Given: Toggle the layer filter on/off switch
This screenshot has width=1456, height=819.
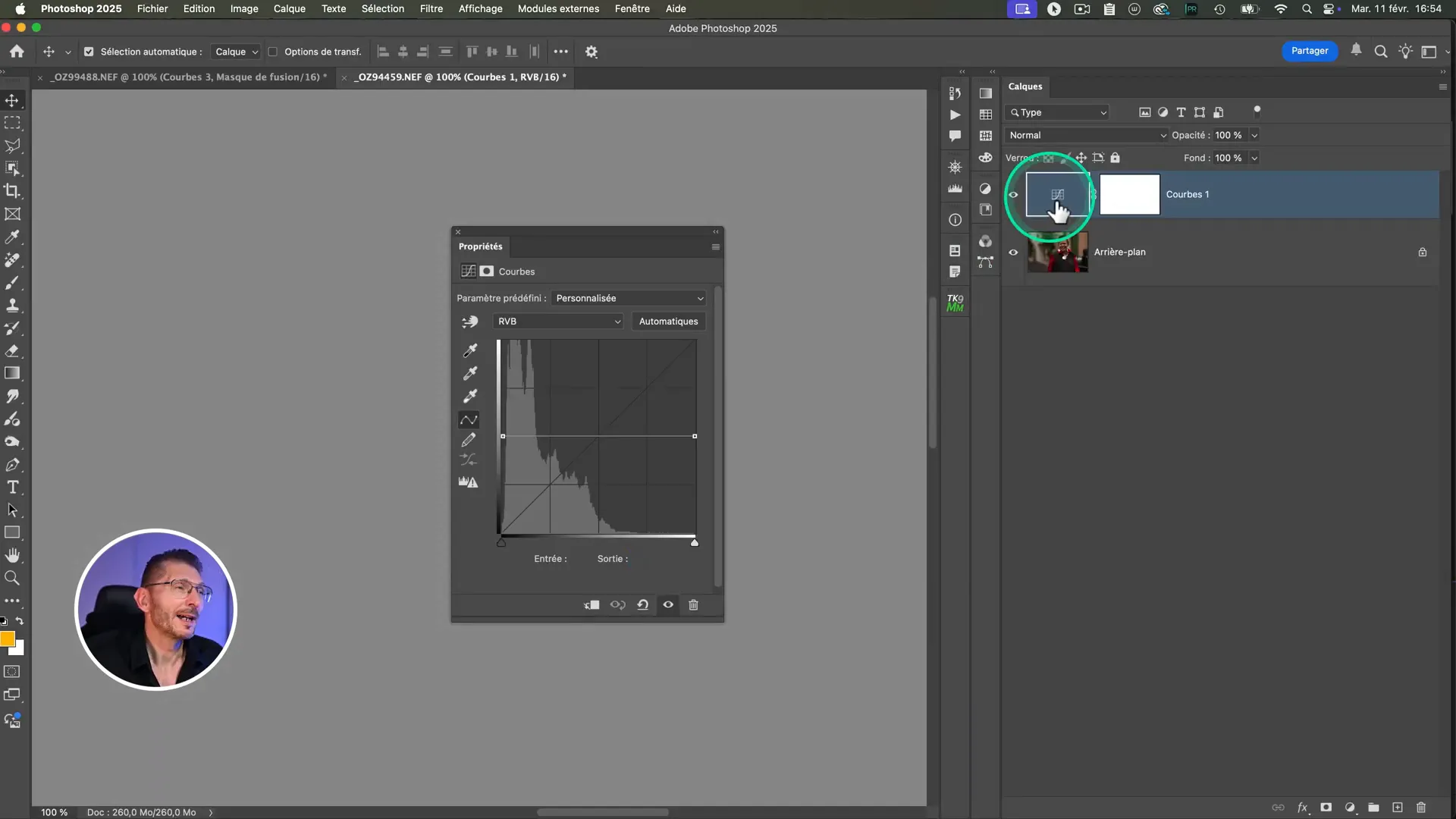Looking at the screenshot, I should [x=1257, y=111].
